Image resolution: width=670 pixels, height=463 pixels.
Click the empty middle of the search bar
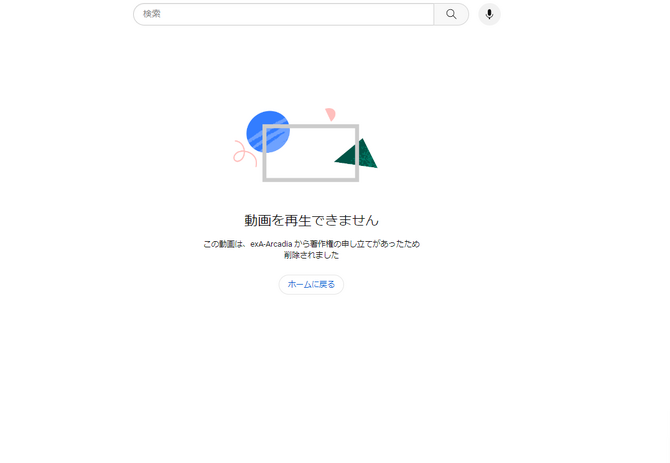[x=284, y=14]
